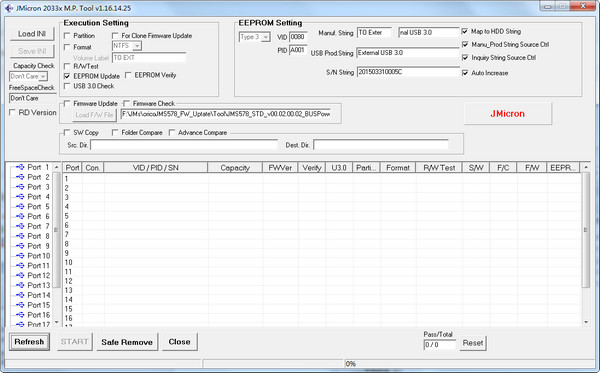Viewport: 600px width, 373px height.
Task: Click the Capacity column header
Action: coord(235,168)
